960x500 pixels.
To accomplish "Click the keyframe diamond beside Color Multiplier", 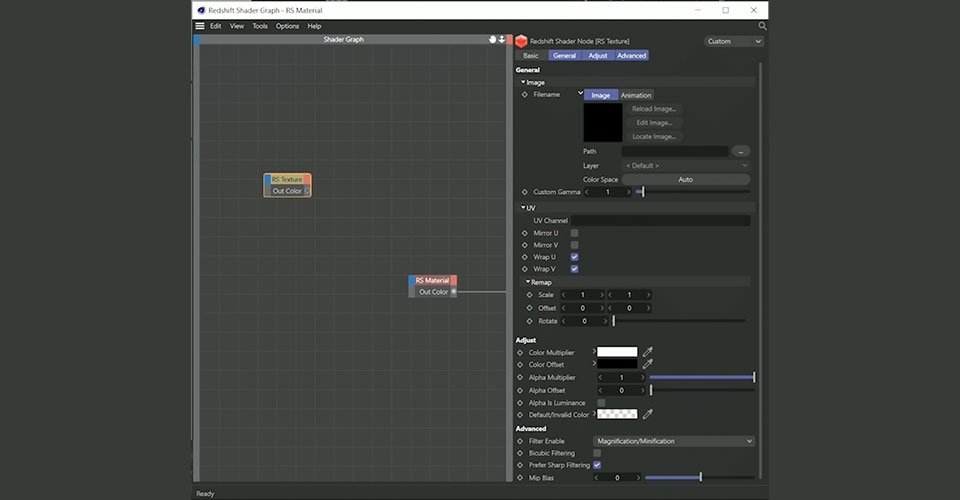I will pyautogui.click(x=520, y=353).
